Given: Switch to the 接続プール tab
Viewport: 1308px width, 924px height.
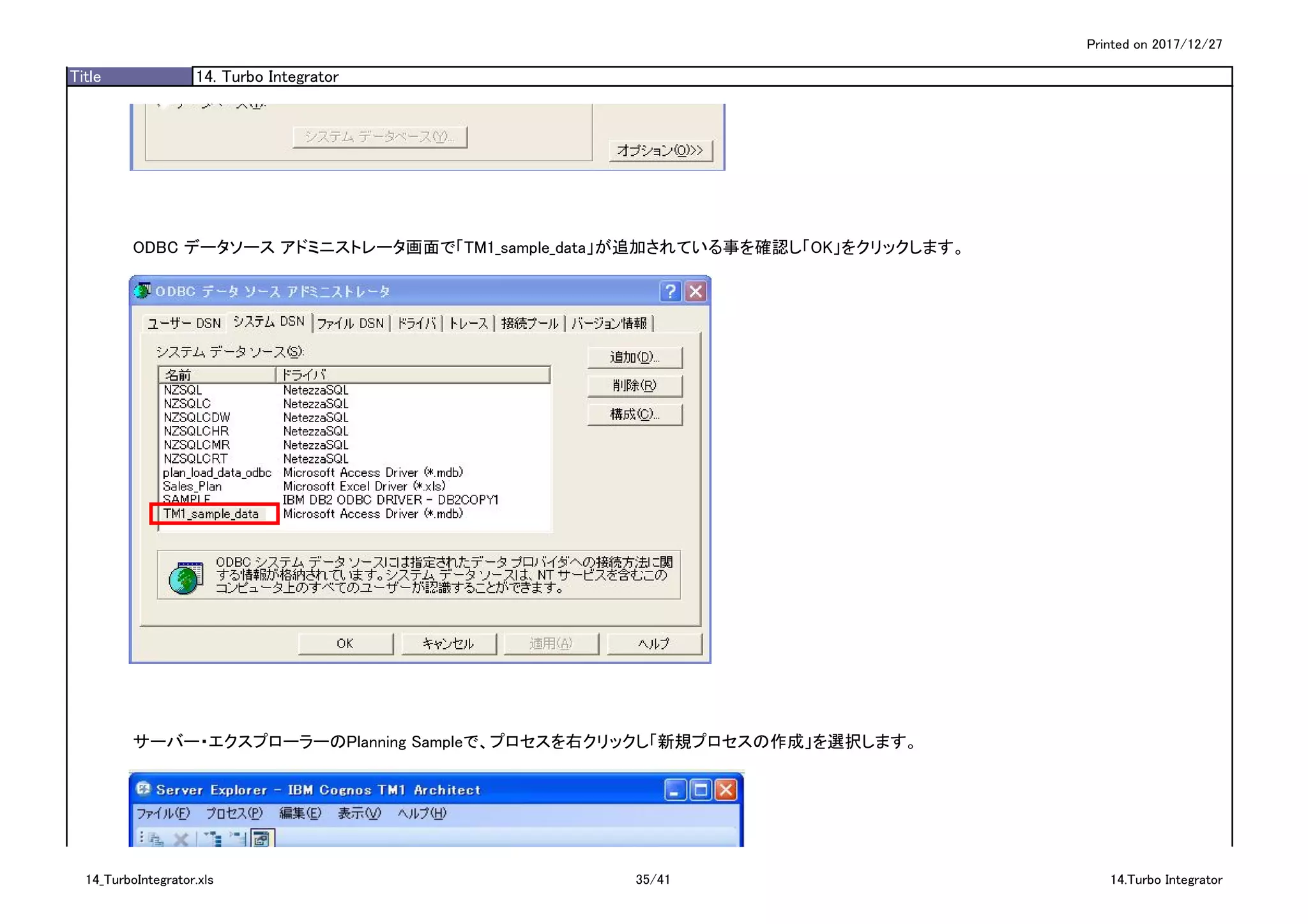Looking at the screenshot, I should point(529,324).
